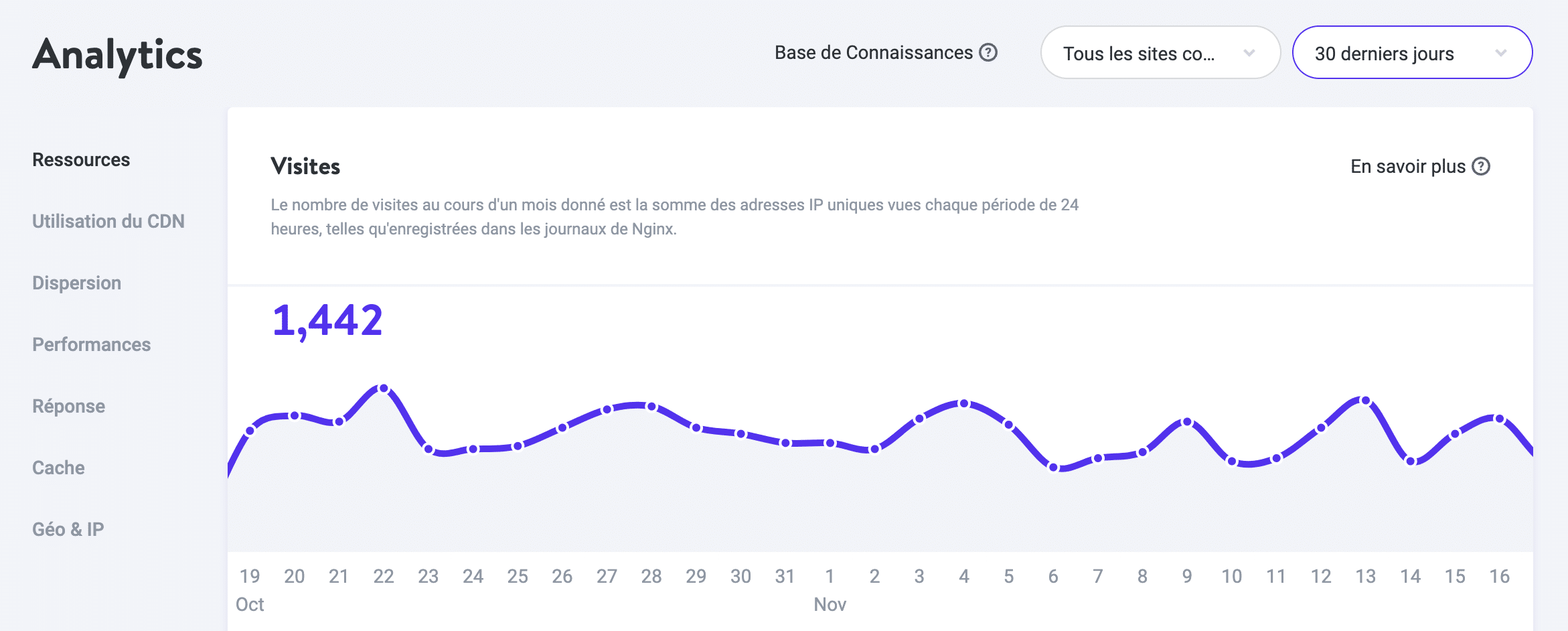
Task: Select Ressources in the sidebar
Action: click(81, 159)
